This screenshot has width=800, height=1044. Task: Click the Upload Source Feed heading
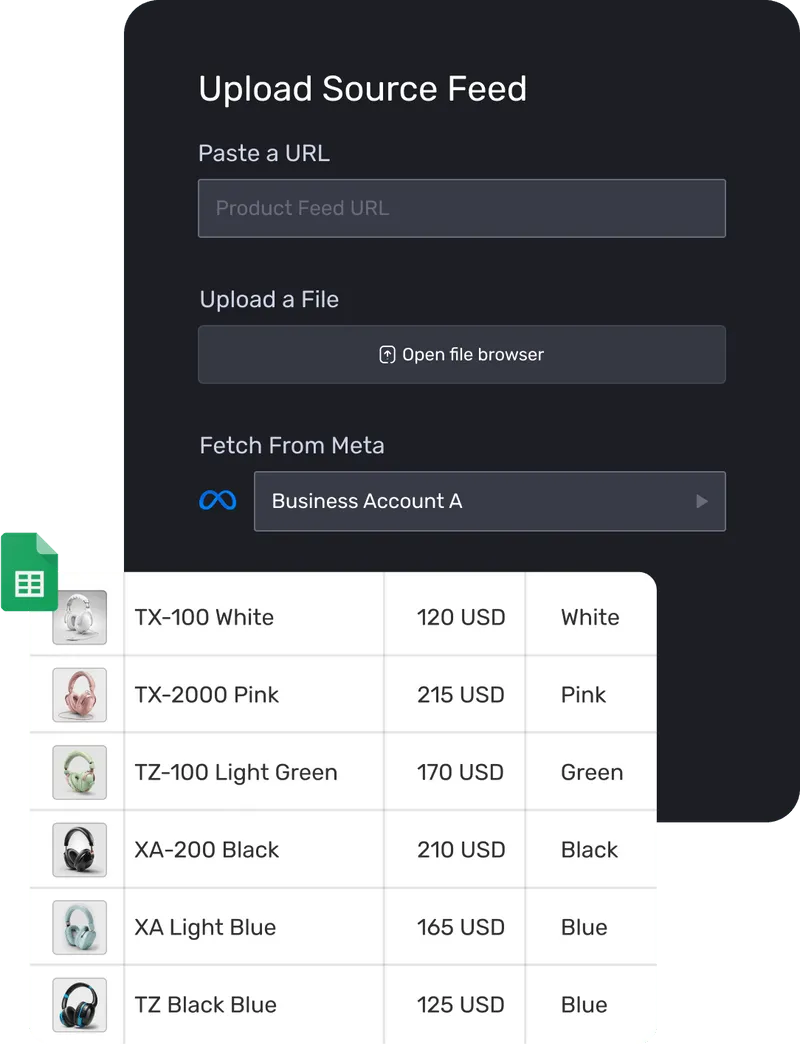[364, 89]
